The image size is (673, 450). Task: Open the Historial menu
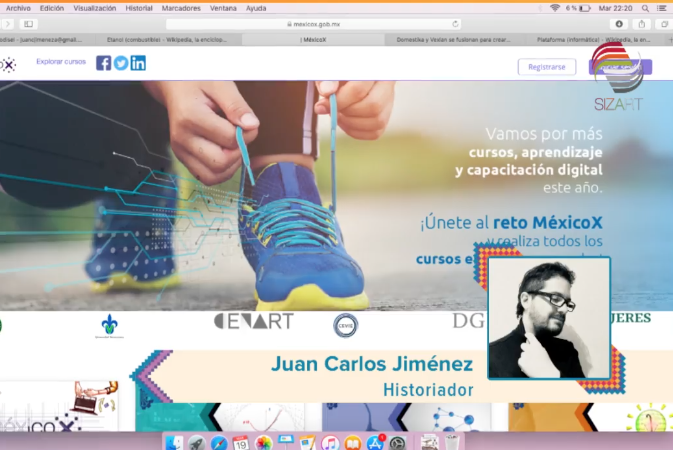click(x=139, y=8)
